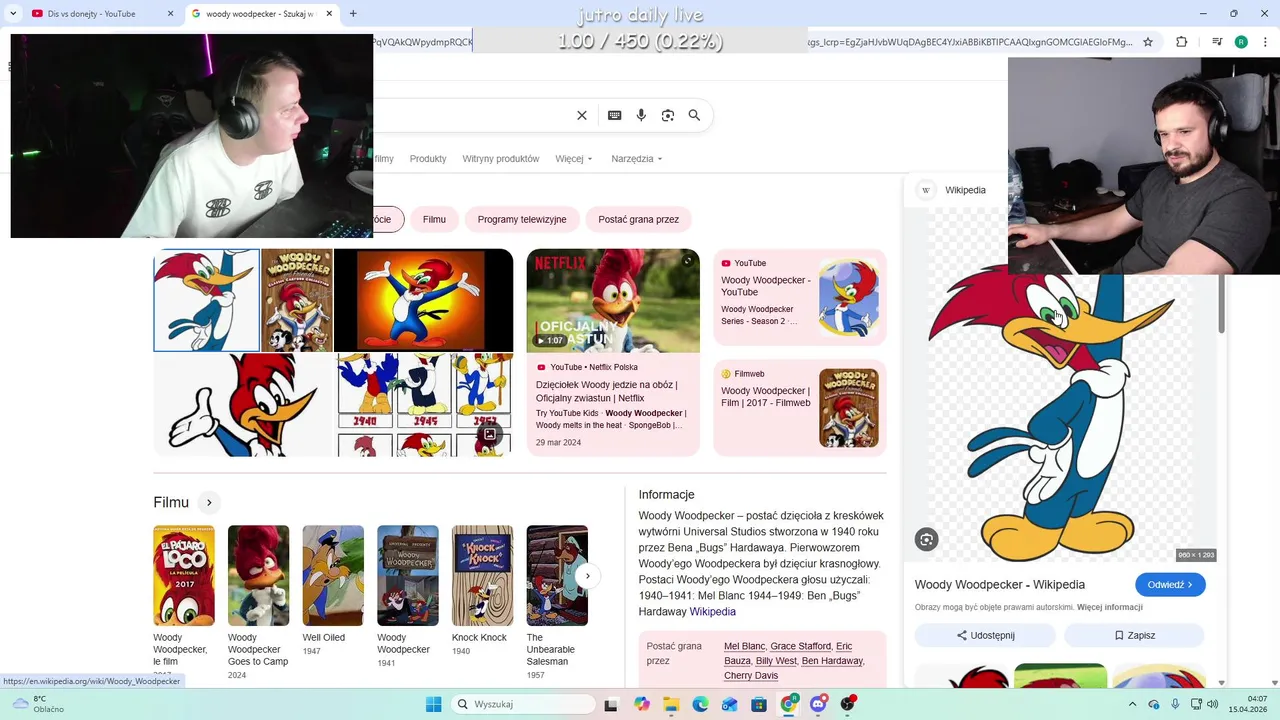Screen dimensions: 1280x720
Task: Open OBS Studio from the taskbar
Action: pyautogui.click(x=848, y=704)
